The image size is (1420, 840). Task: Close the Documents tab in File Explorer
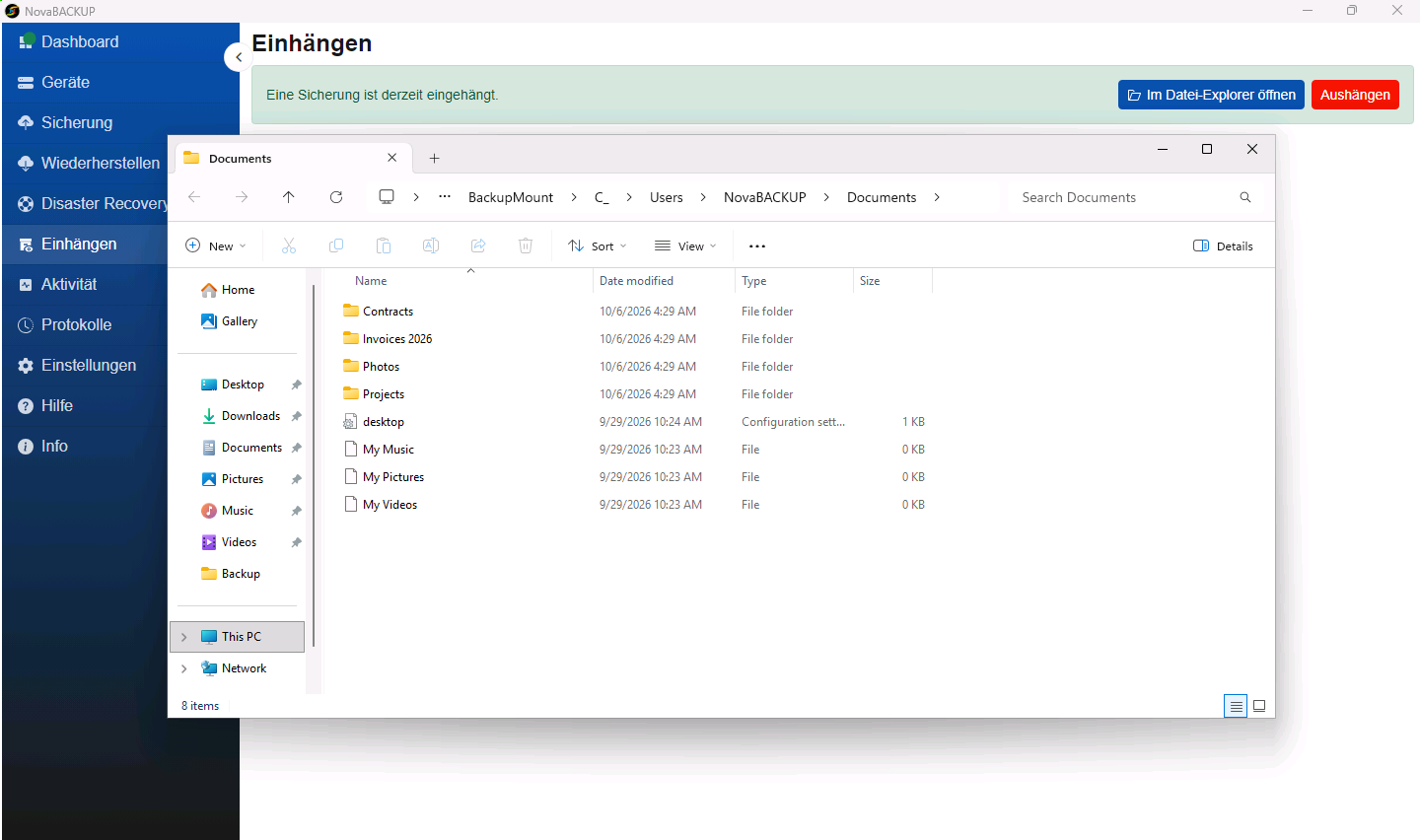tap(392, 158)
